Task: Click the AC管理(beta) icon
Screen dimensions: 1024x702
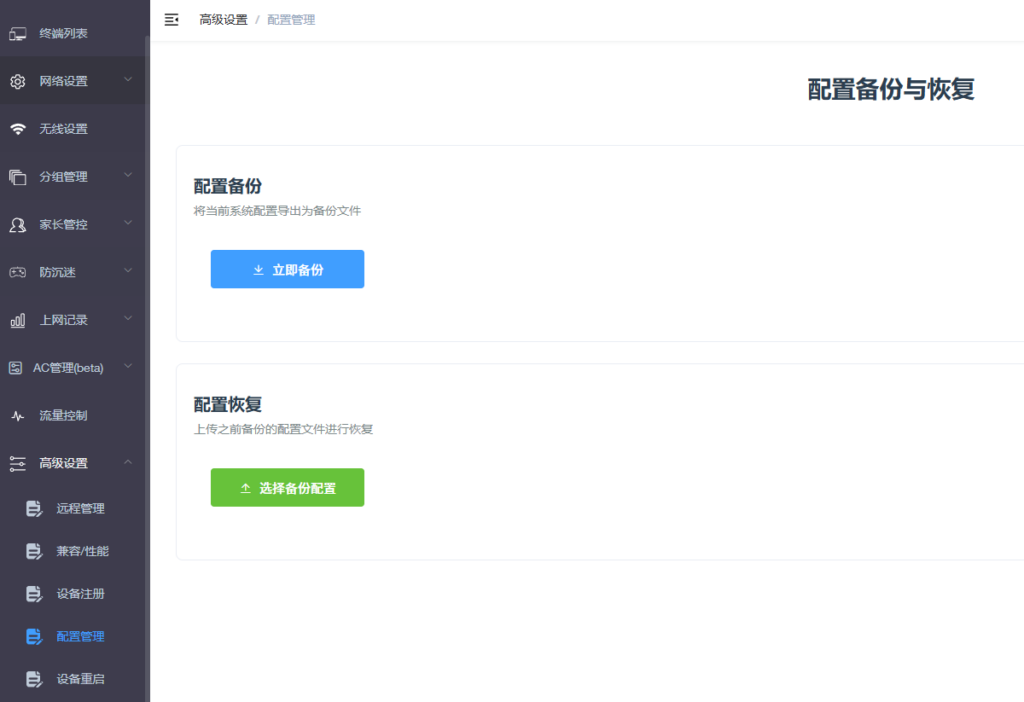Action: 15,368
